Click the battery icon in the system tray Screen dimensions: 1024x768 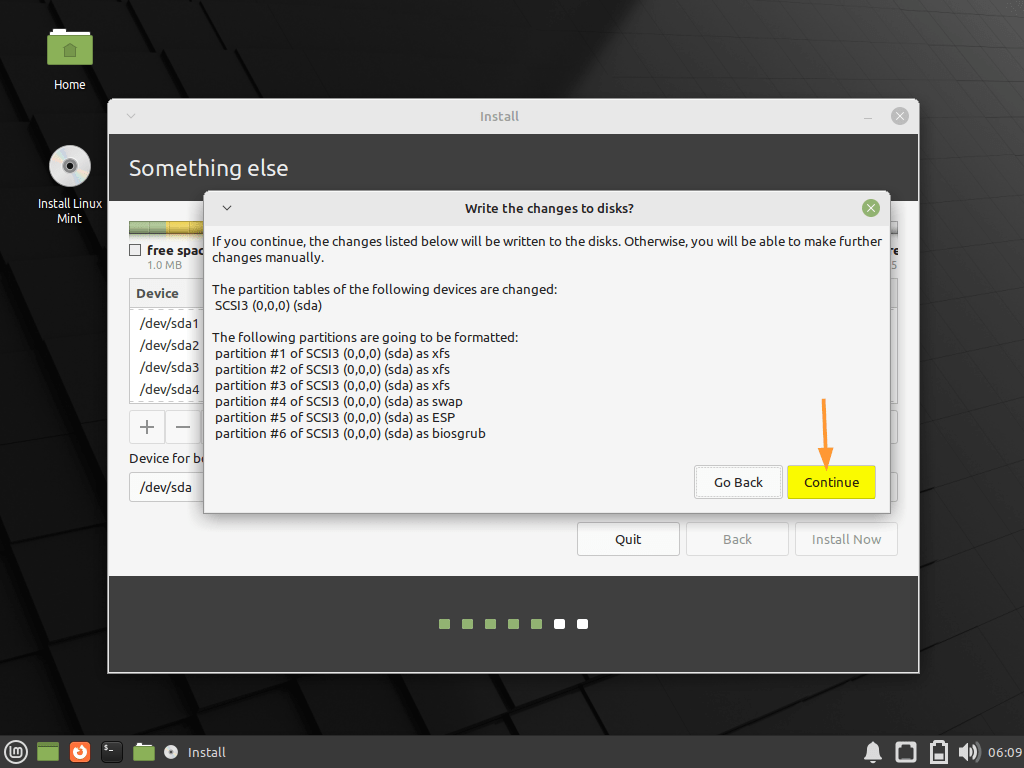coord(937,751)
